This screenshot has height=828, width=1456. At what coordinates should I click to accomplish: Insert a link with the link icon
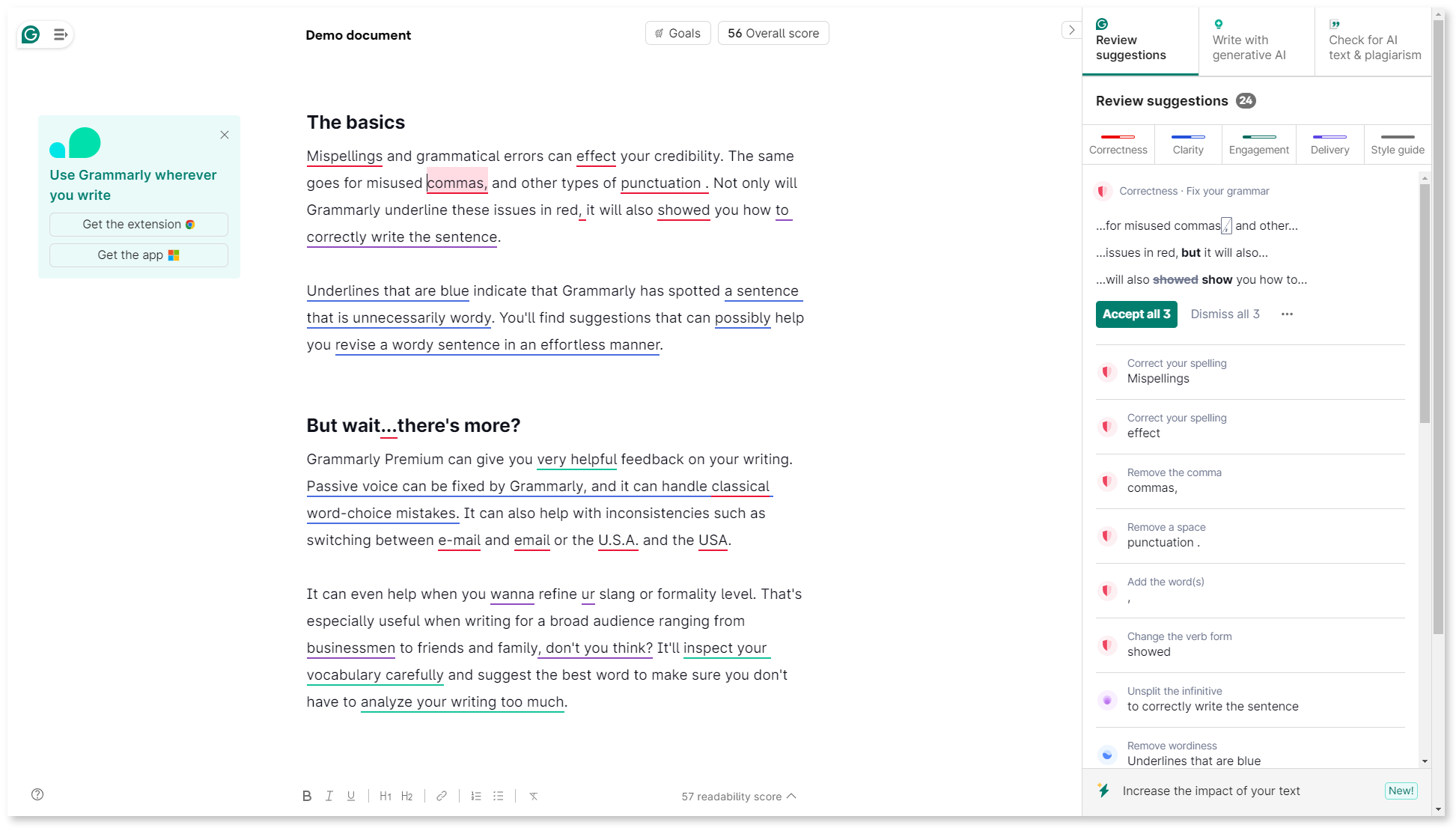coord(442,797)
